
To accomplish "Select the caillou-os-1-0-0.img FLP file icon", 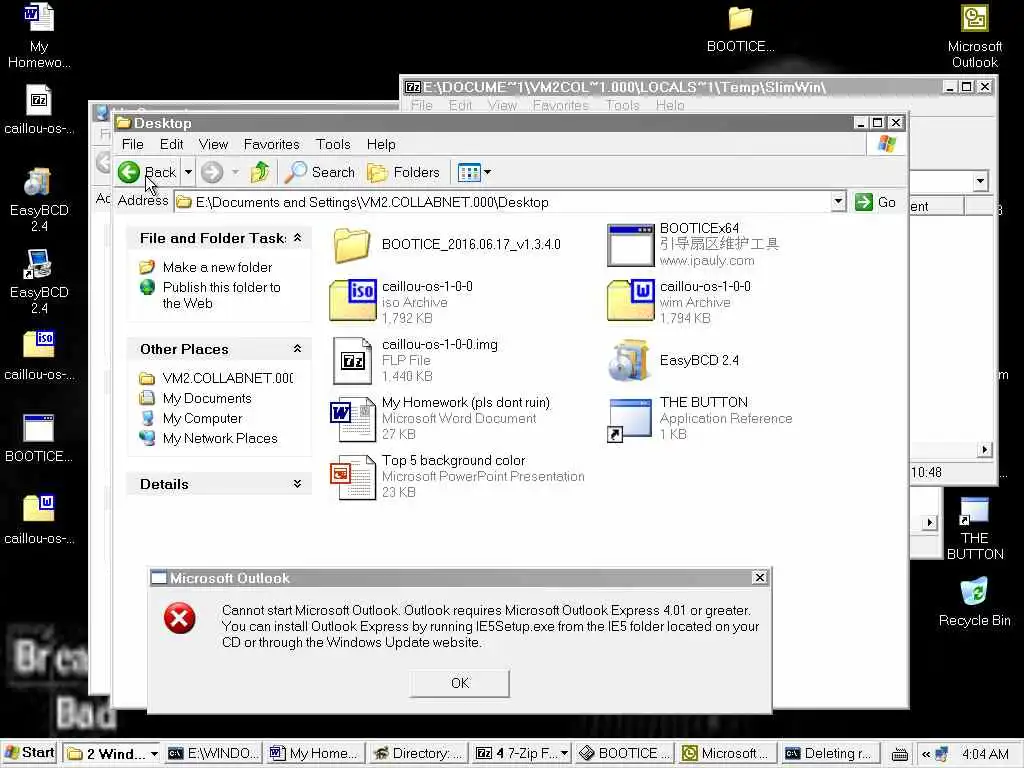I will pyautogui.click(x=353, y=360).
